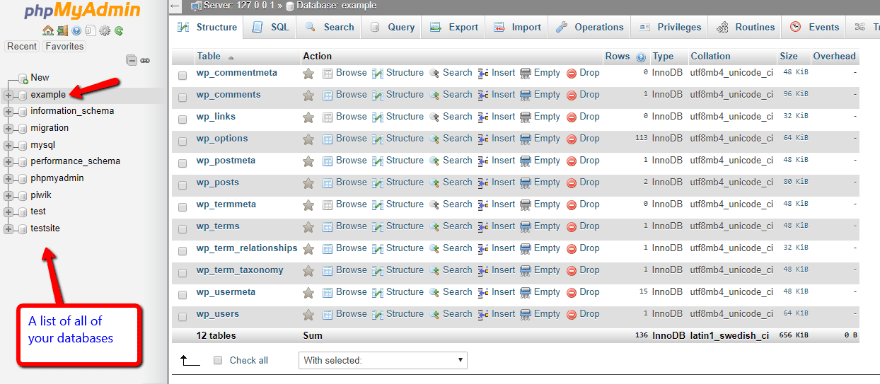Open the With selected dropdown

[383, 360]
